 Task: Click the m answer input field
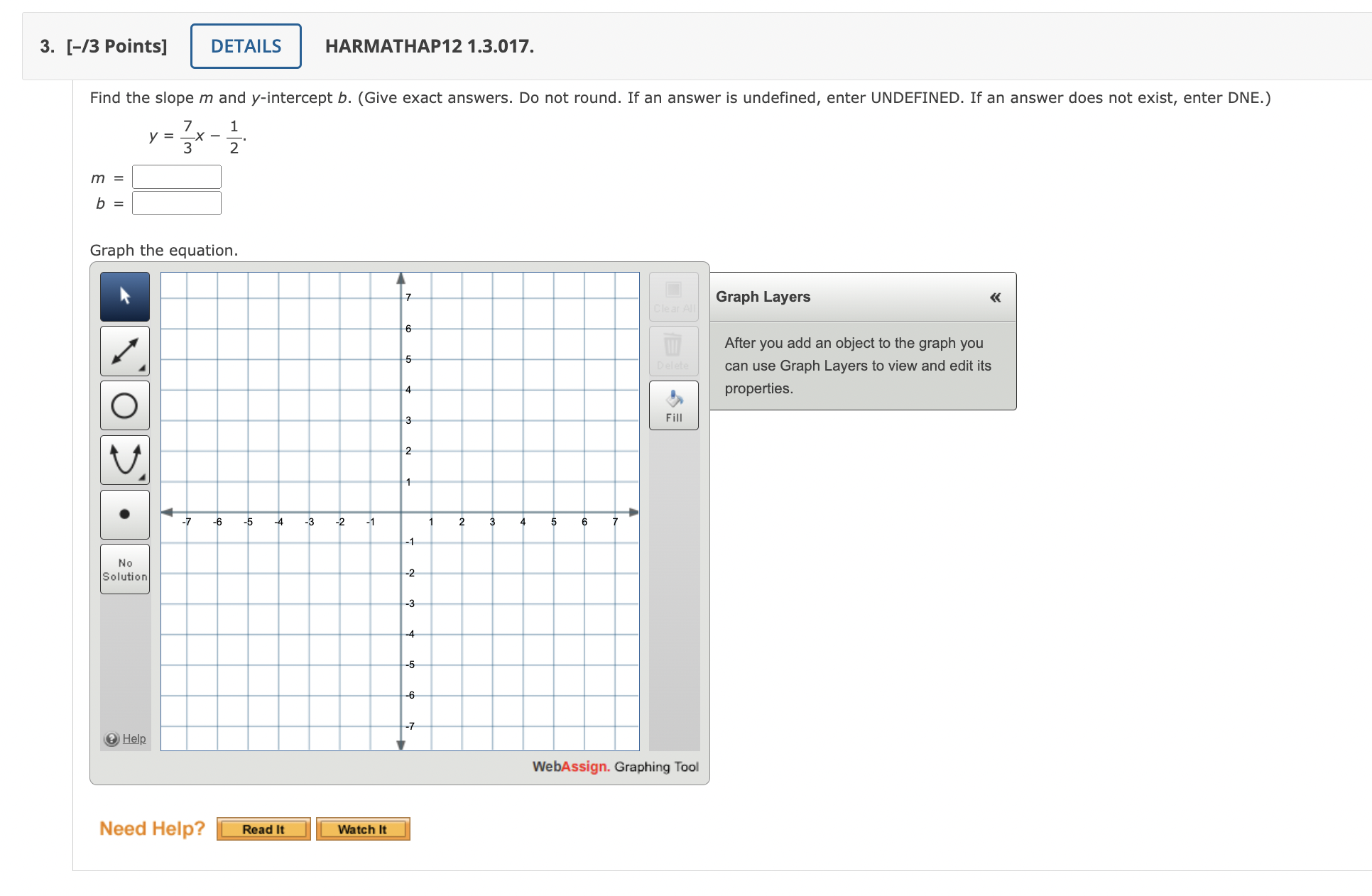(x=176, y=177)
